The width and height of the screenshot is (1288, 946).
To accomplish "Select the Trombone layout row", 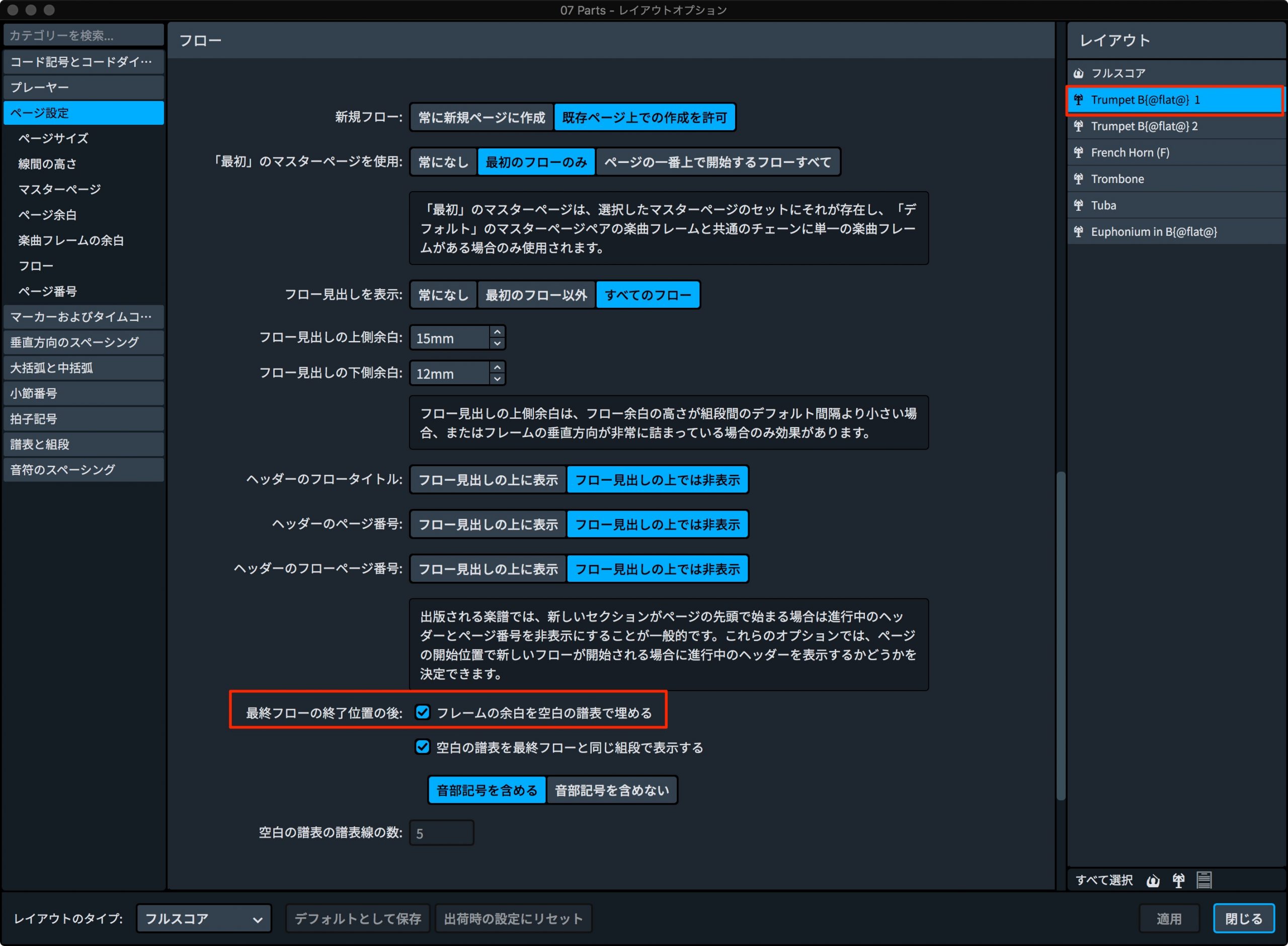I will coord(1176,179).
